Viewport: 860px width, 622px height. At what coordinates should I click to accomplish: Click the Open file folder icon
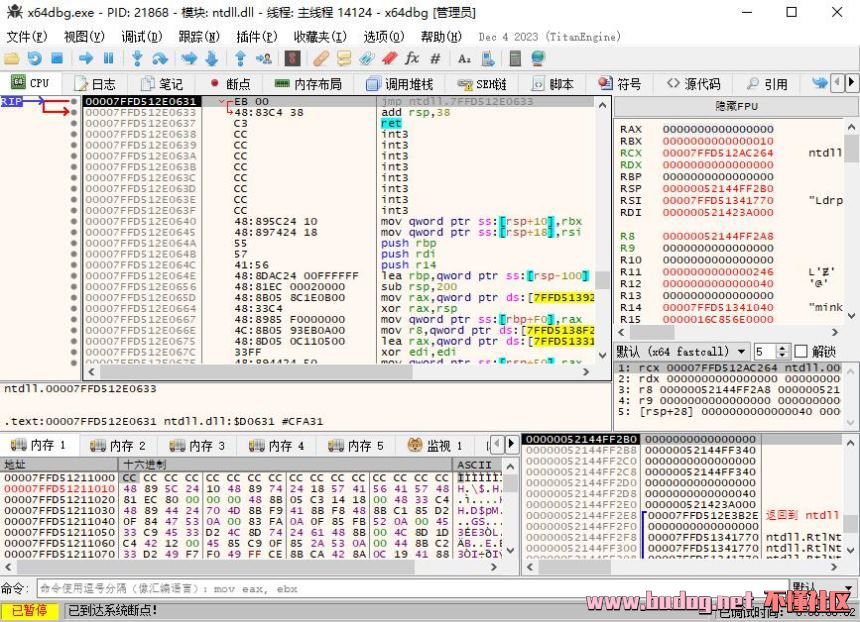click(x=12, y=59)
